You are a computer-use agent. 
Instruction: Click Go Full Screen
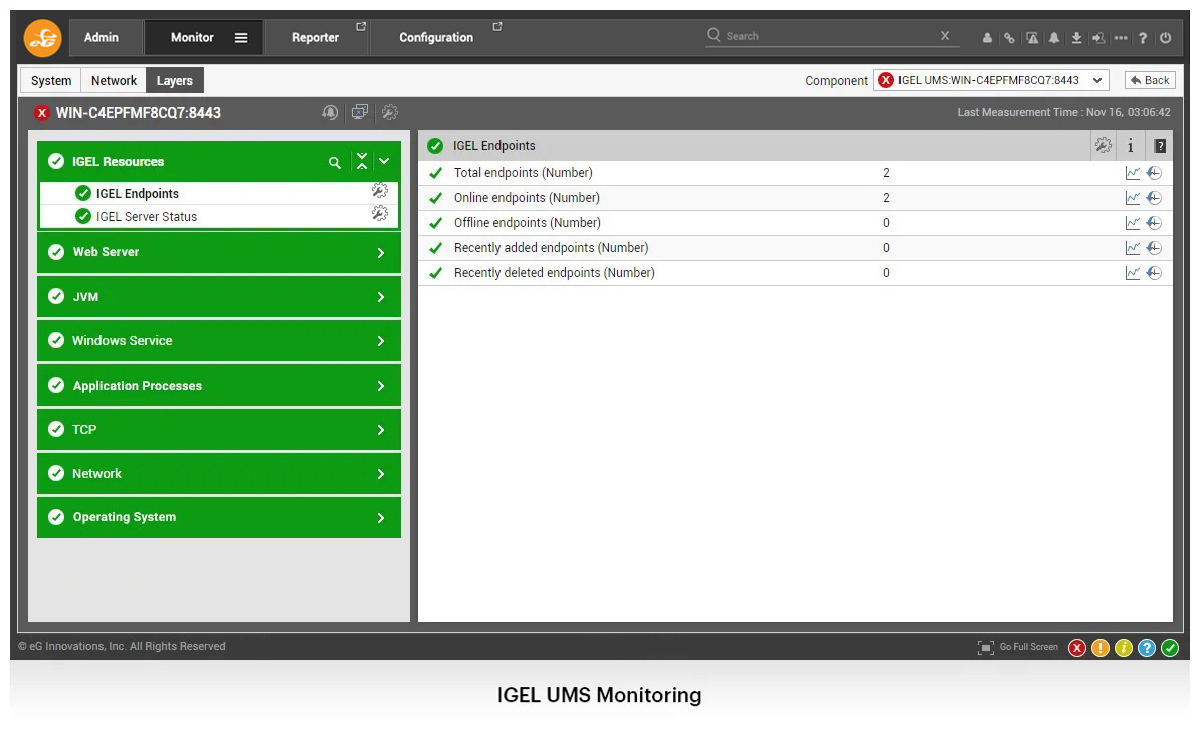coord(1018,647)
